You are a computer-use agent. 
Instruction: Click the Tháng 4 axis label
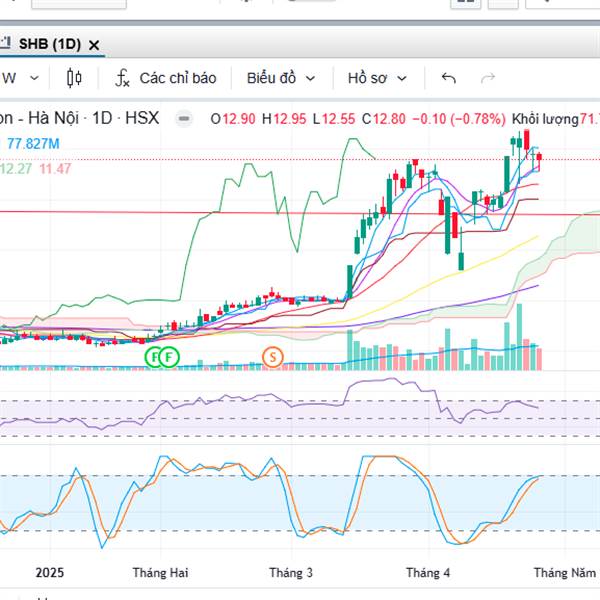[x=428, y=573]
